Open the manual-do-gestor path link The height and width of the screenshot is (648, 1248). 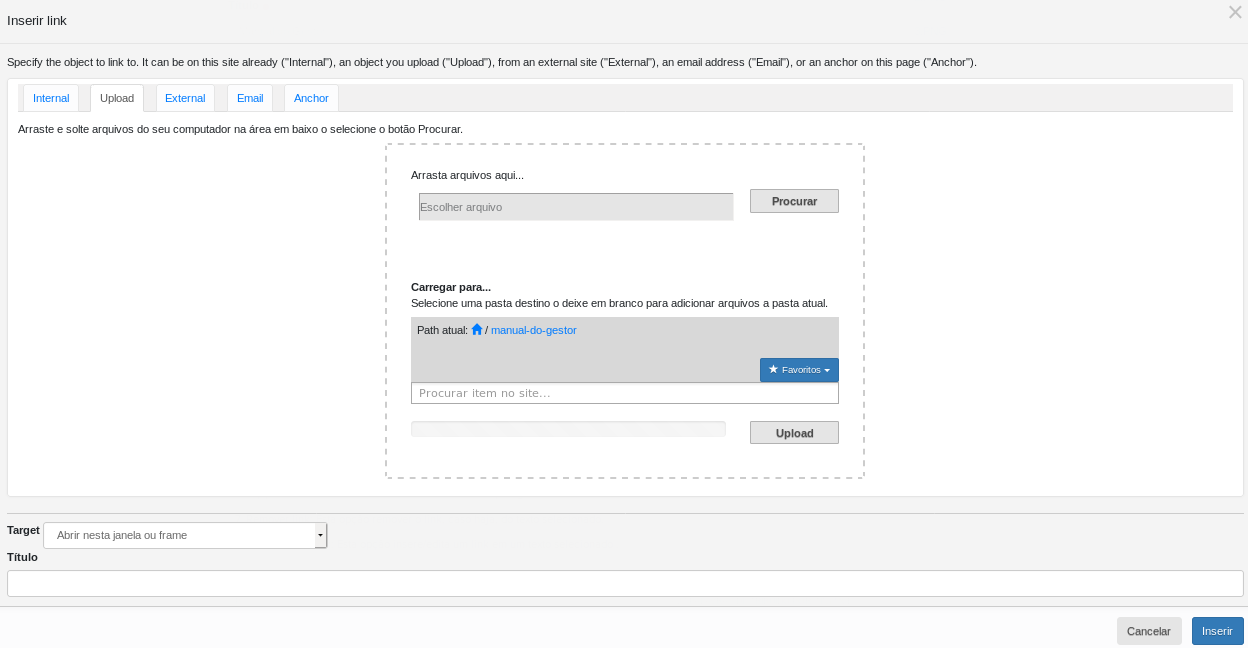(533, 330)
